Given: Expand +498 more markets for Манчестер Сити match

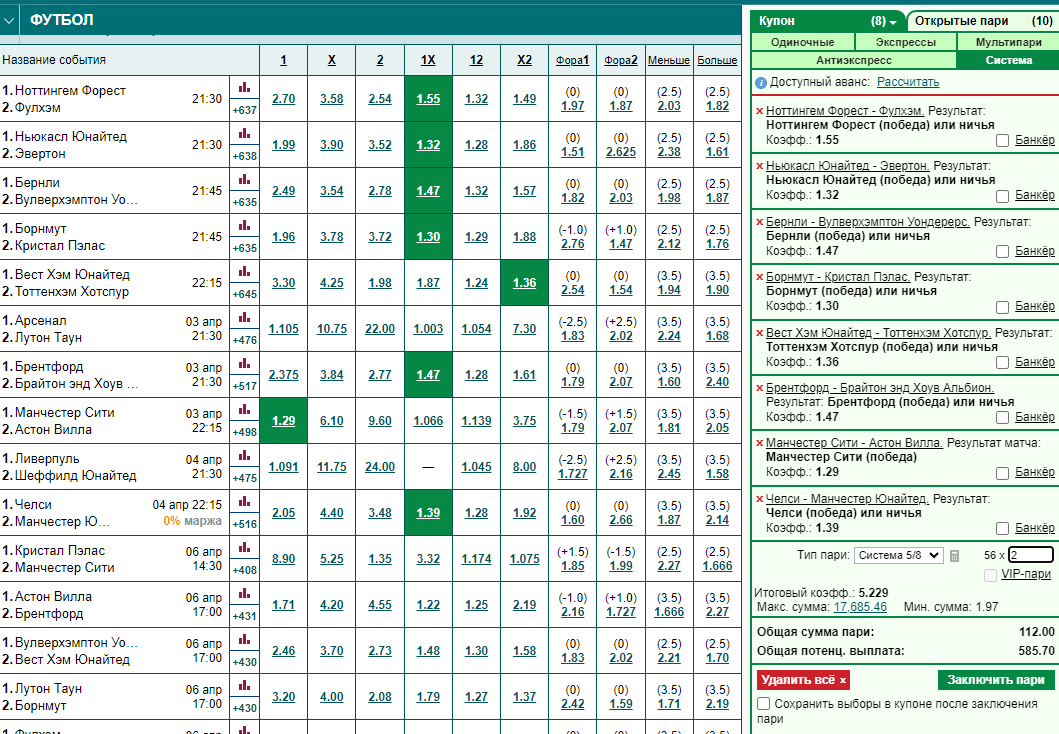Looking at the screenshot, I should [x=244, y=431].
